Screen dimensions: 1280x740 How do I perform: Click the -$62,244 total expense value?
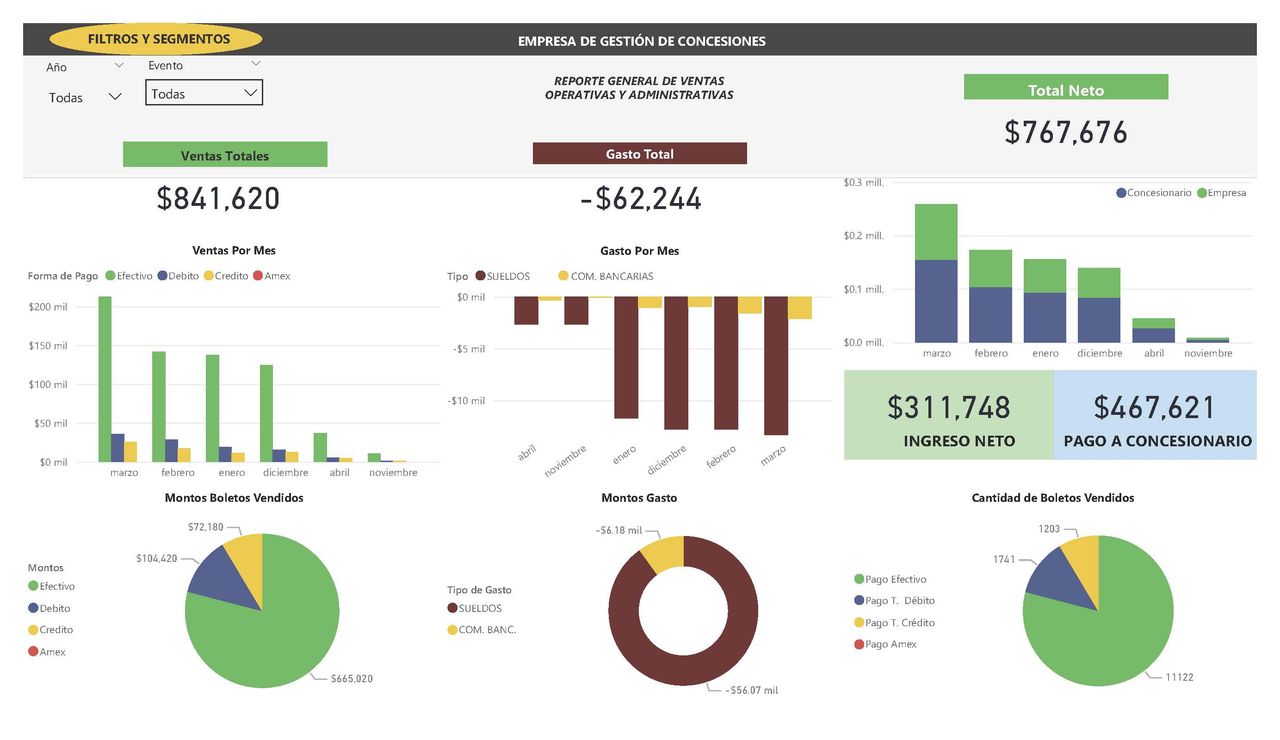[641, 198]
